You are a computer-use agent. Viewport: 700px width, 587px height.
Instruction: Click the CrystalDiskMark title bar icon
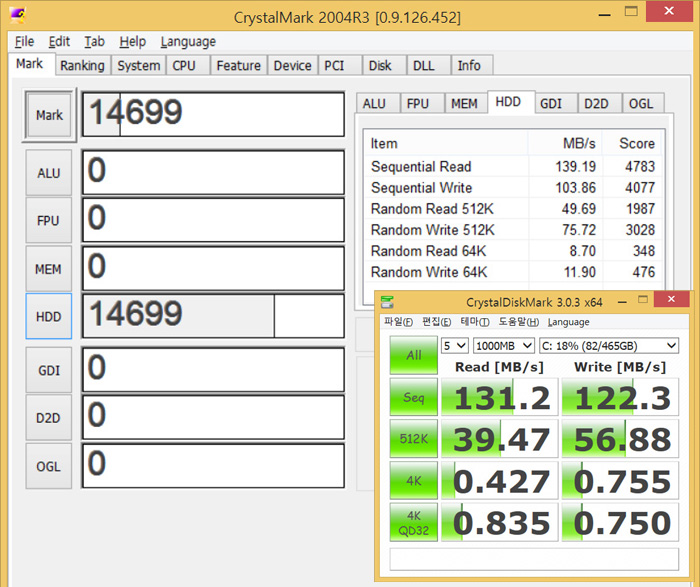[x=389, y=302]
